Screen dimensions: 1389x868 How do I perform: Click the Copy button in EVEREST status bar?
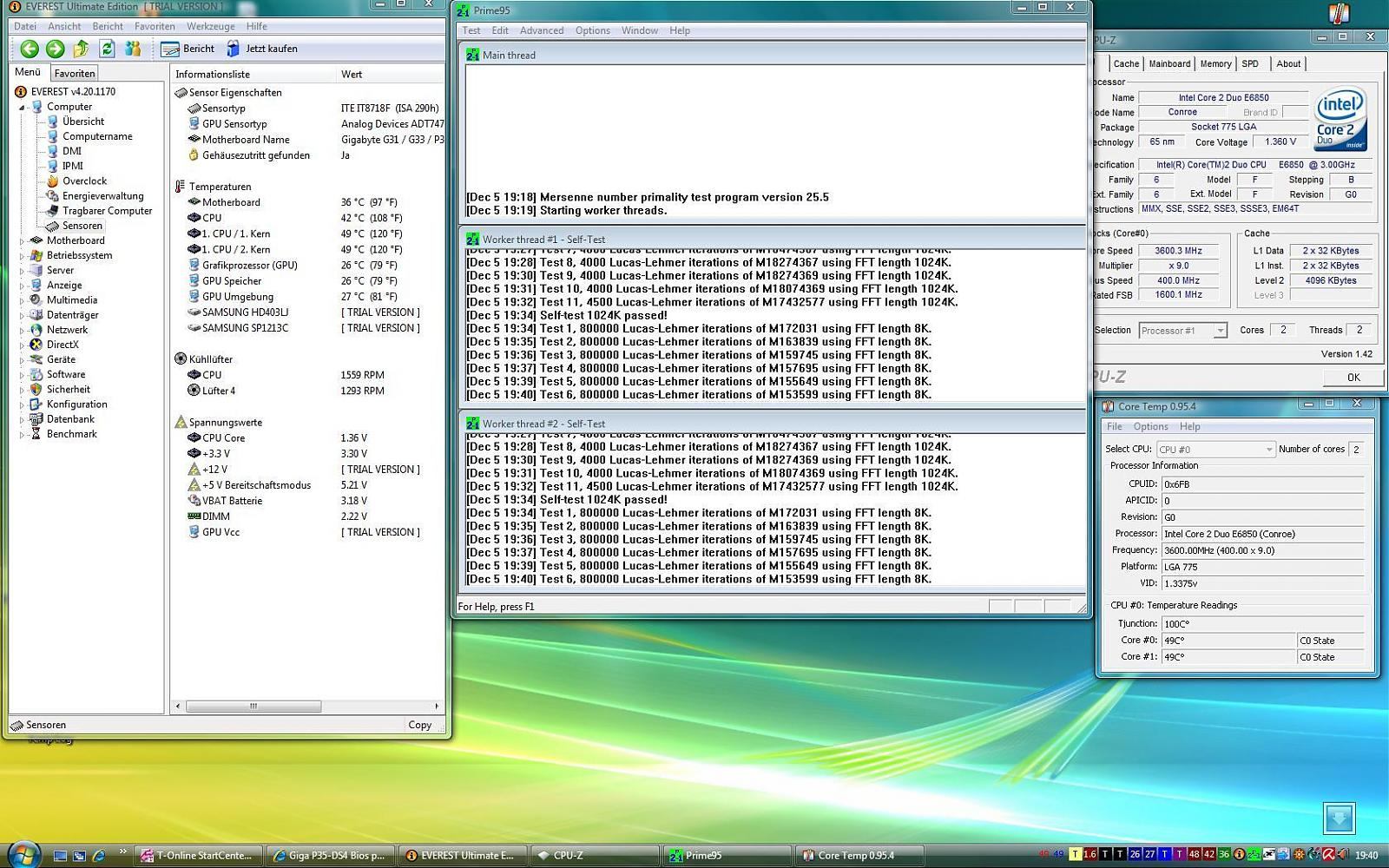tap(420, 725)
